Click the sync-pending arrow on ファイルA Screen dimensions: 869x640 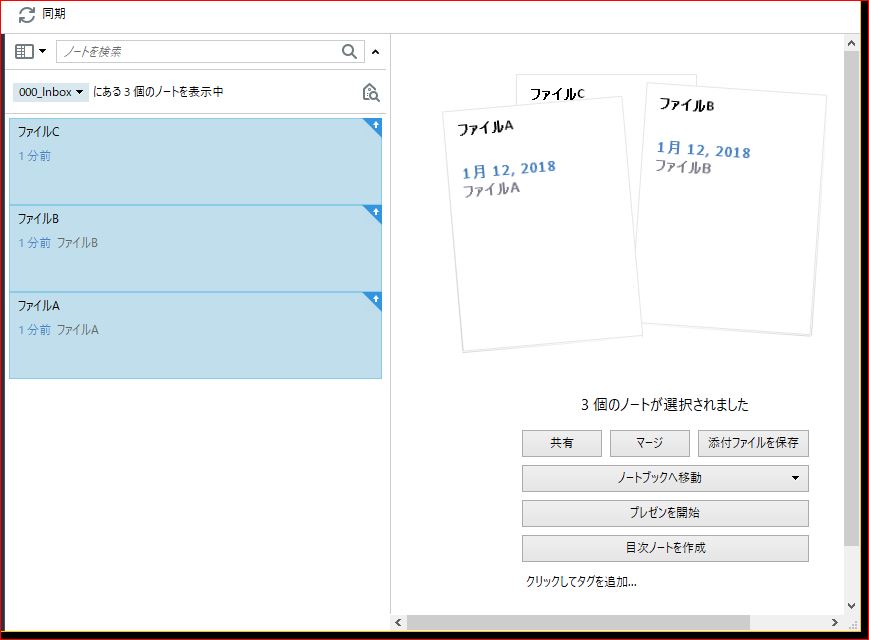pyautogui.click(x=374, y=300)
